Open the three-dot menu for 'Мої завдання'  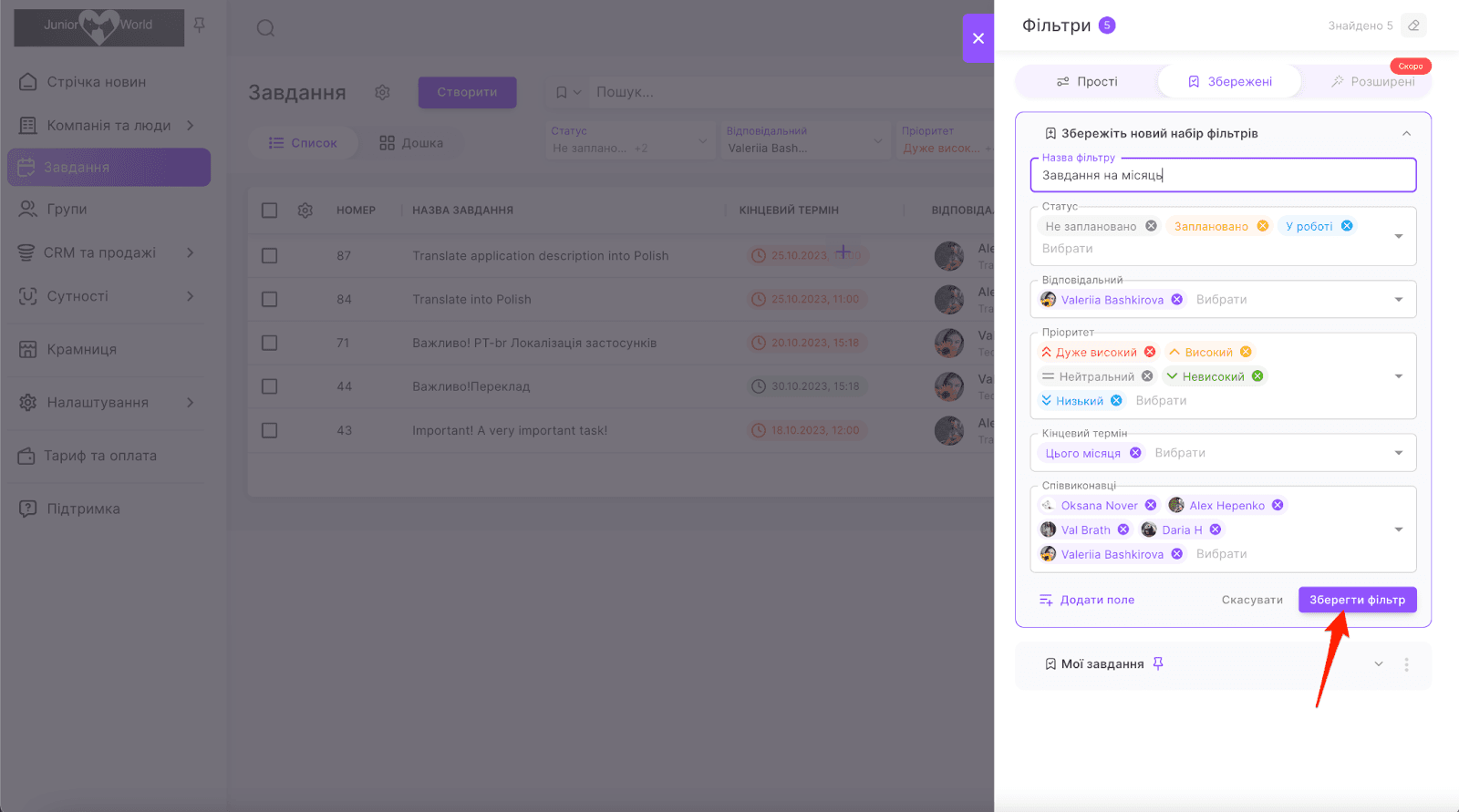pyautogui.click(x=1406, y=664)
